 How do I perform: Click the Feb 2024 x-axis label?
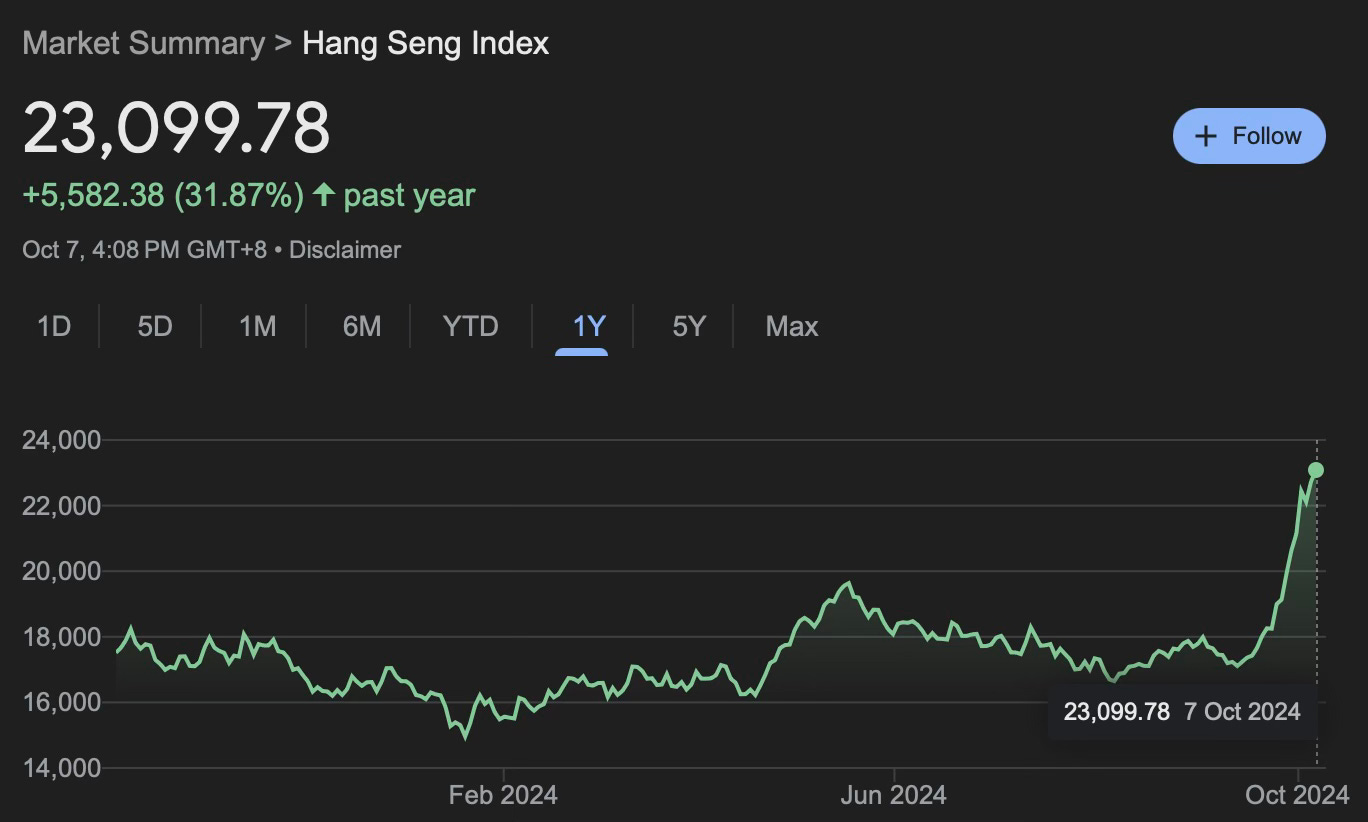pos(503,796)
